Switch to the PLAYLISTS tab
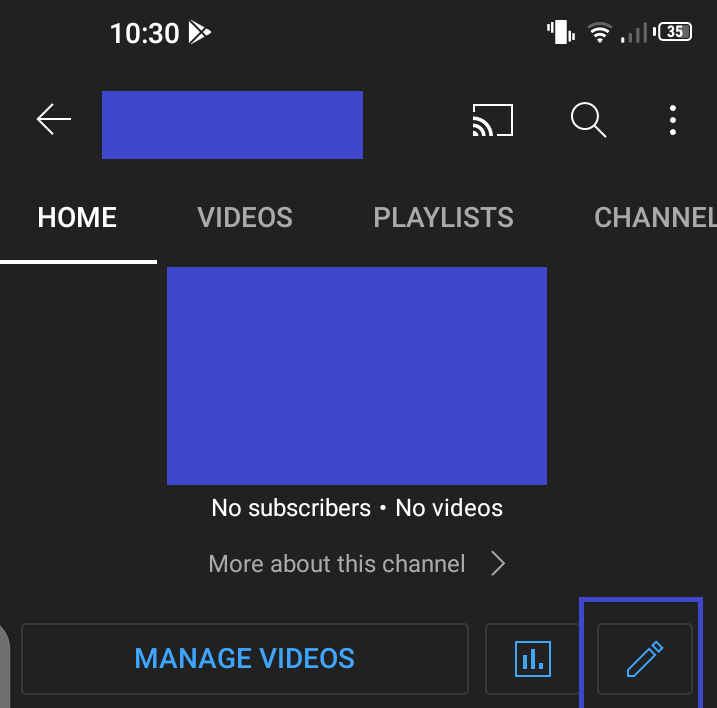717x708 pixels. pyautogui.click(x=443, y=217)
